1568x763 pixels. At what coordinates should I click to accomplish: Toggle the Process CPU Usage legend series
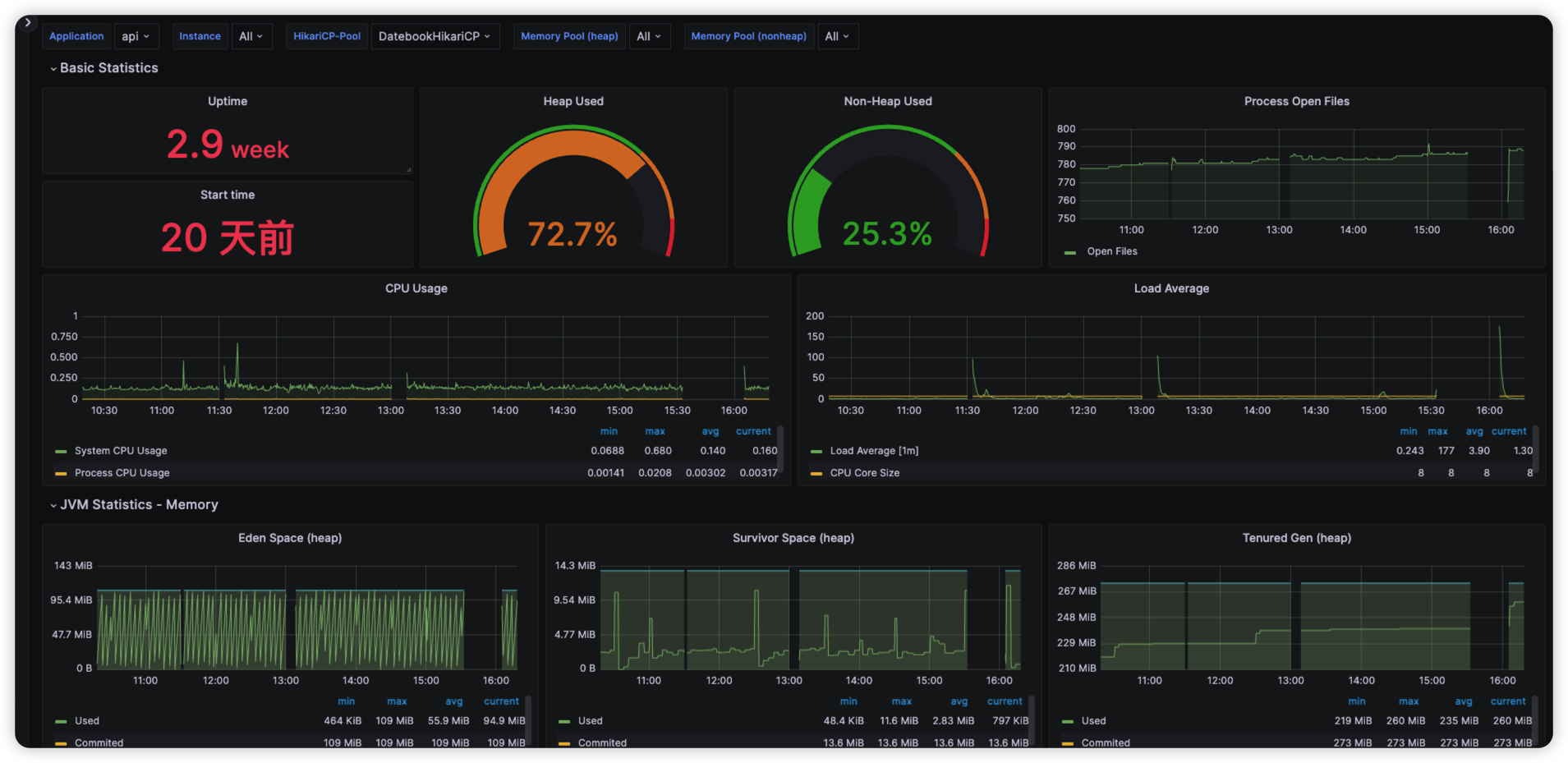pyautogui.click(x=122, y=473)
